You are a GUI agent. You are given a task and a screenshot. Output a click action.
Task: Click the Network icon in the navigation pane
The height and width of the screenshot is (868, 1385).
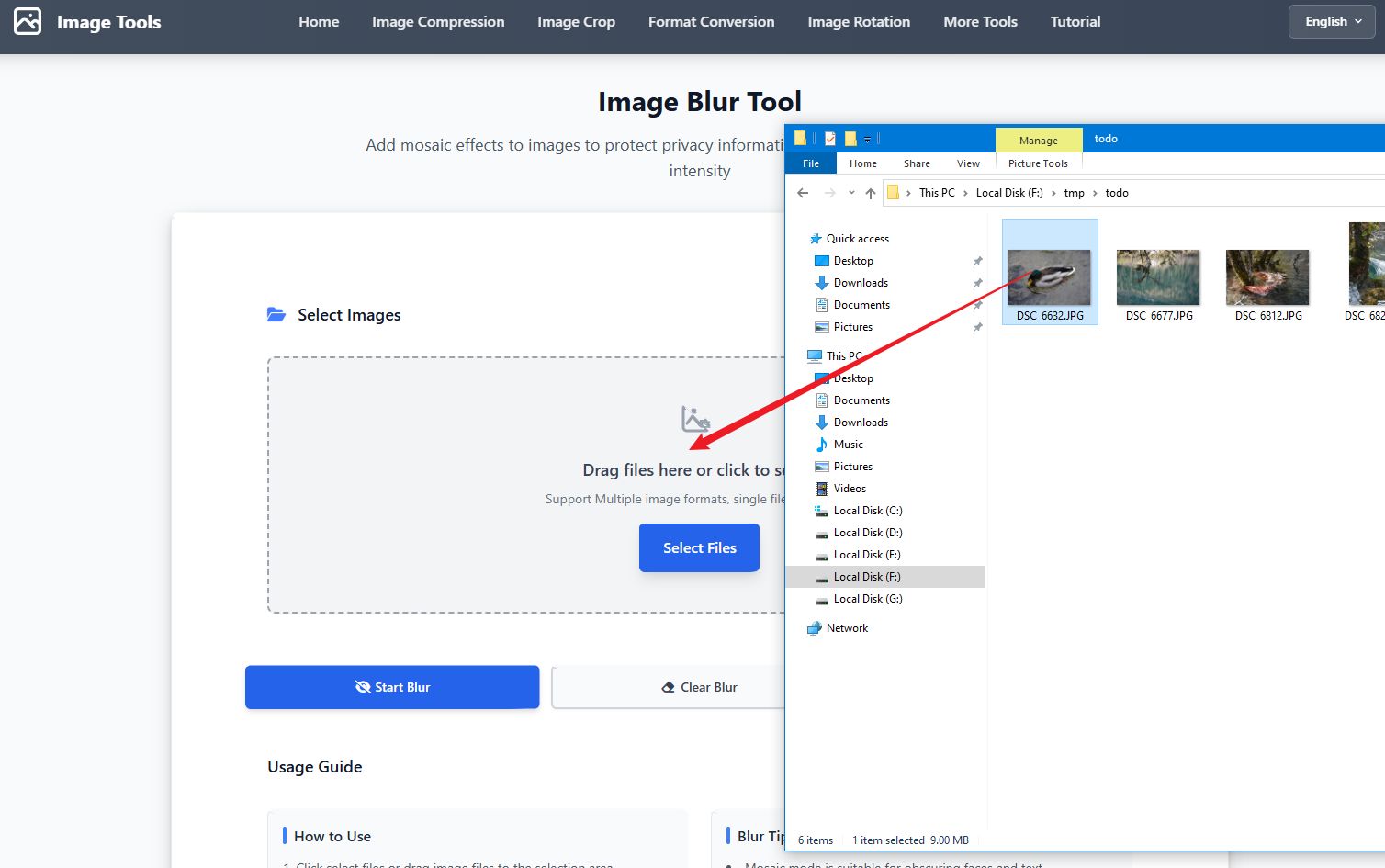tap(814, 628)
